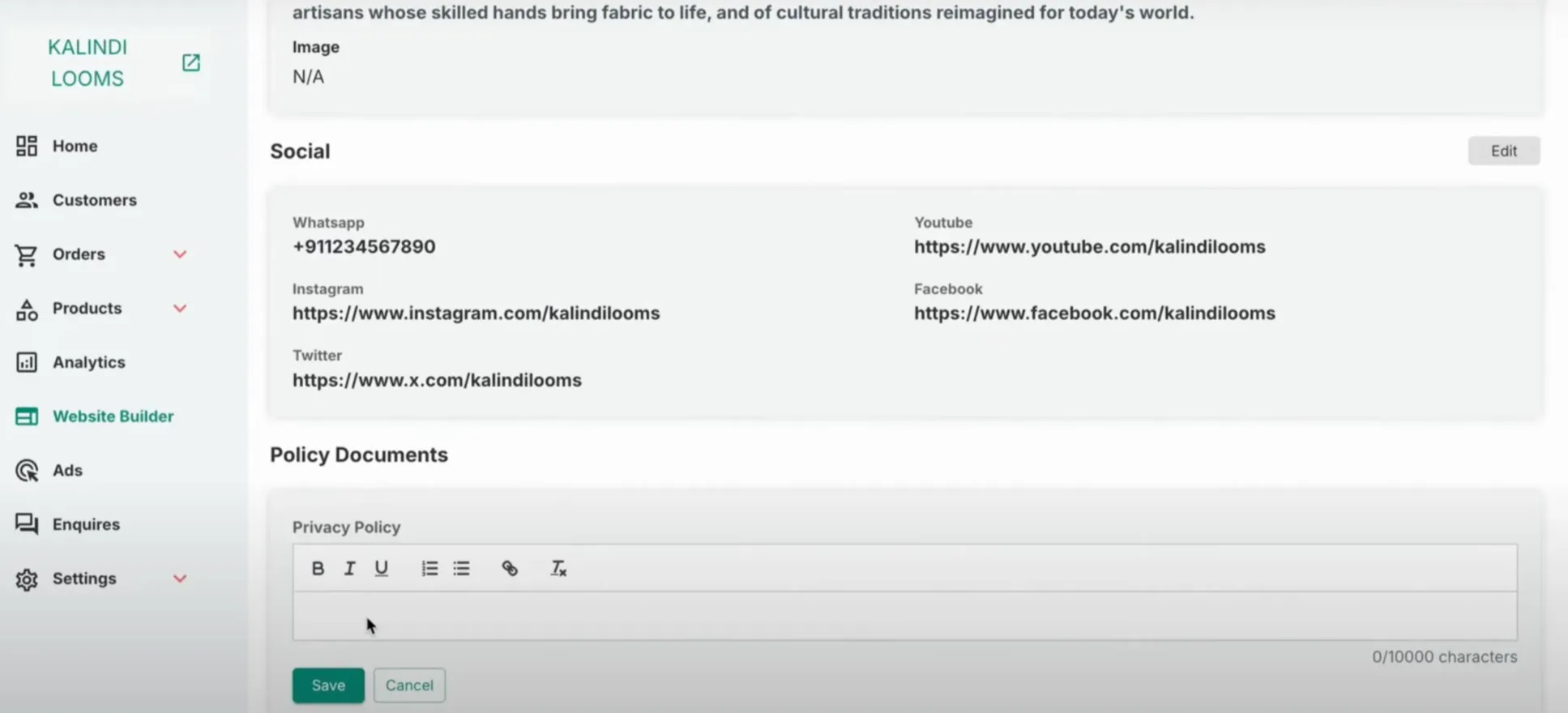Open the Ads section
This screenshot has width=1568, height=713.
coord(67,471)
